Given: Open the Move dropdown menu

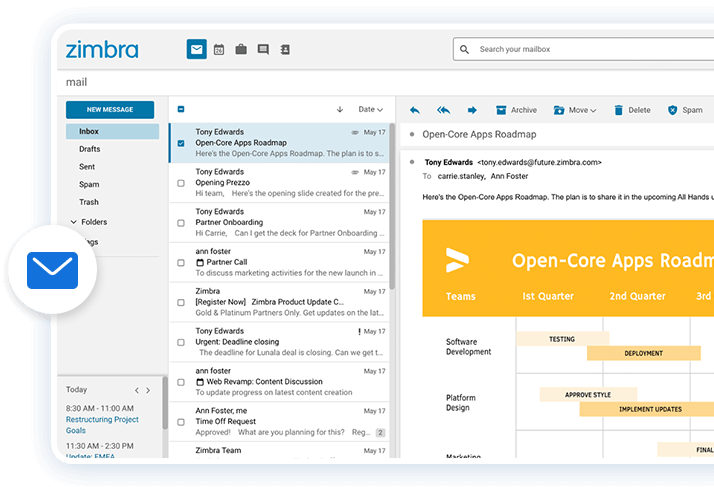Looking at the screenshot, I should tap(575, 110).
